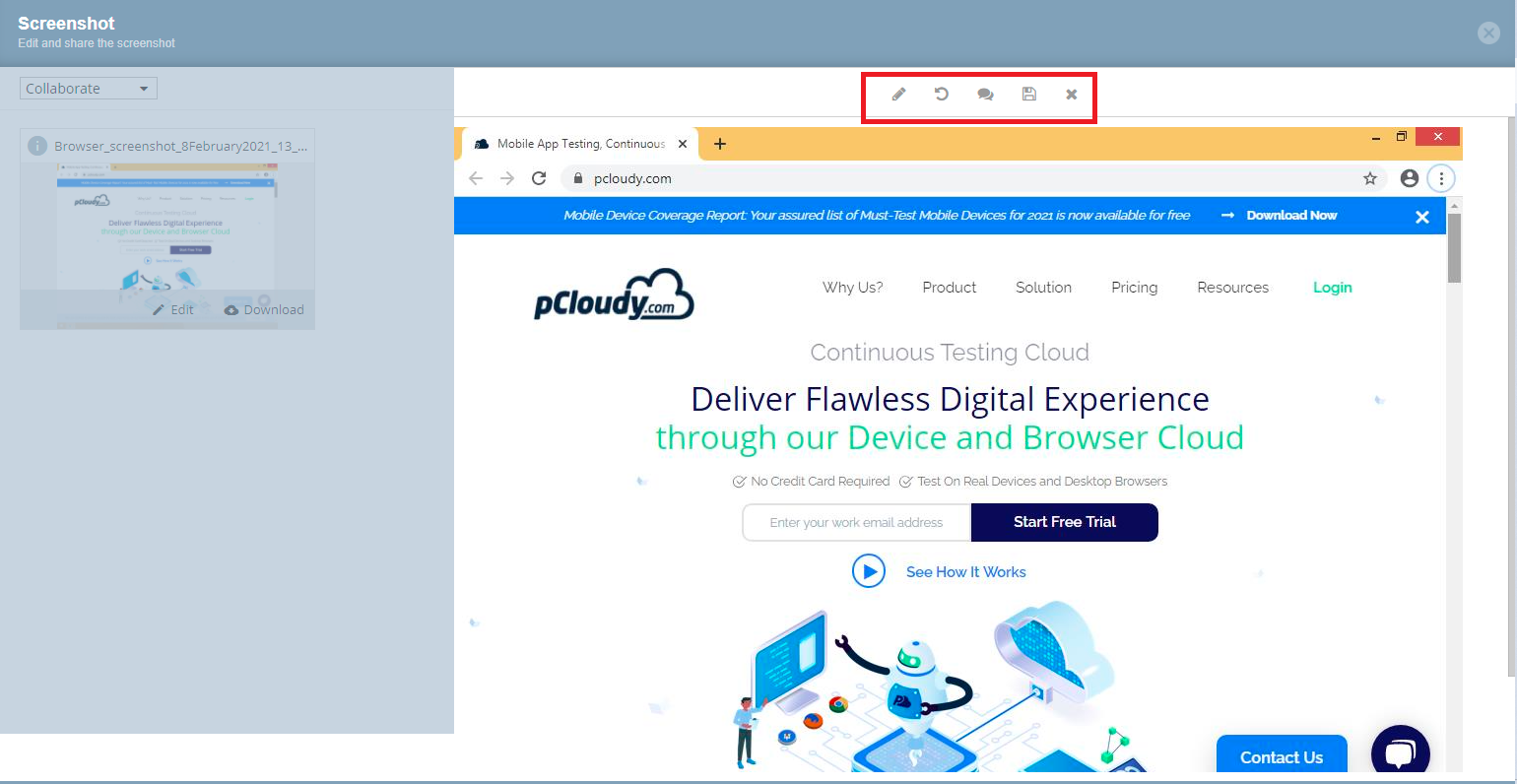Open the Collaborate dropdown
Image resolution: width=1517 pixels, height=784 pixels.
click(x=89, y=89)
